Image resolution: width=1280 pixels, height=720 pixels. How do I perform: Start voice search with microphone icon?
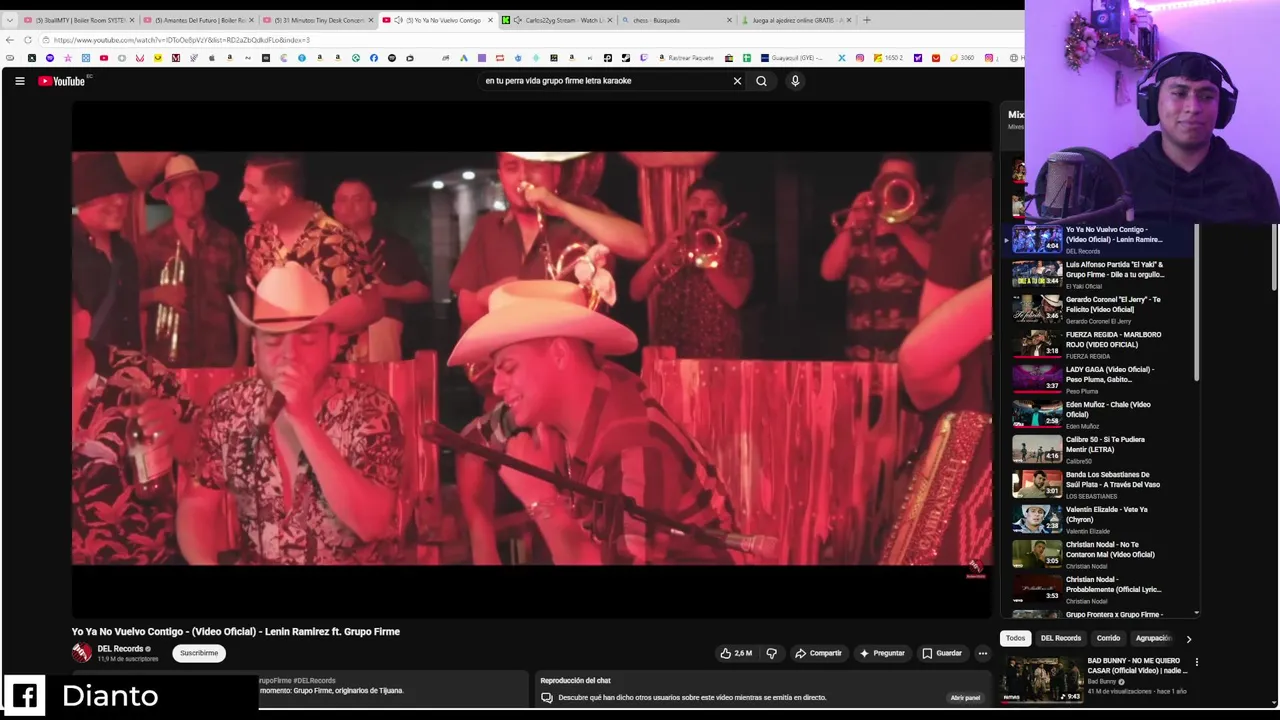tap(795, 81)
